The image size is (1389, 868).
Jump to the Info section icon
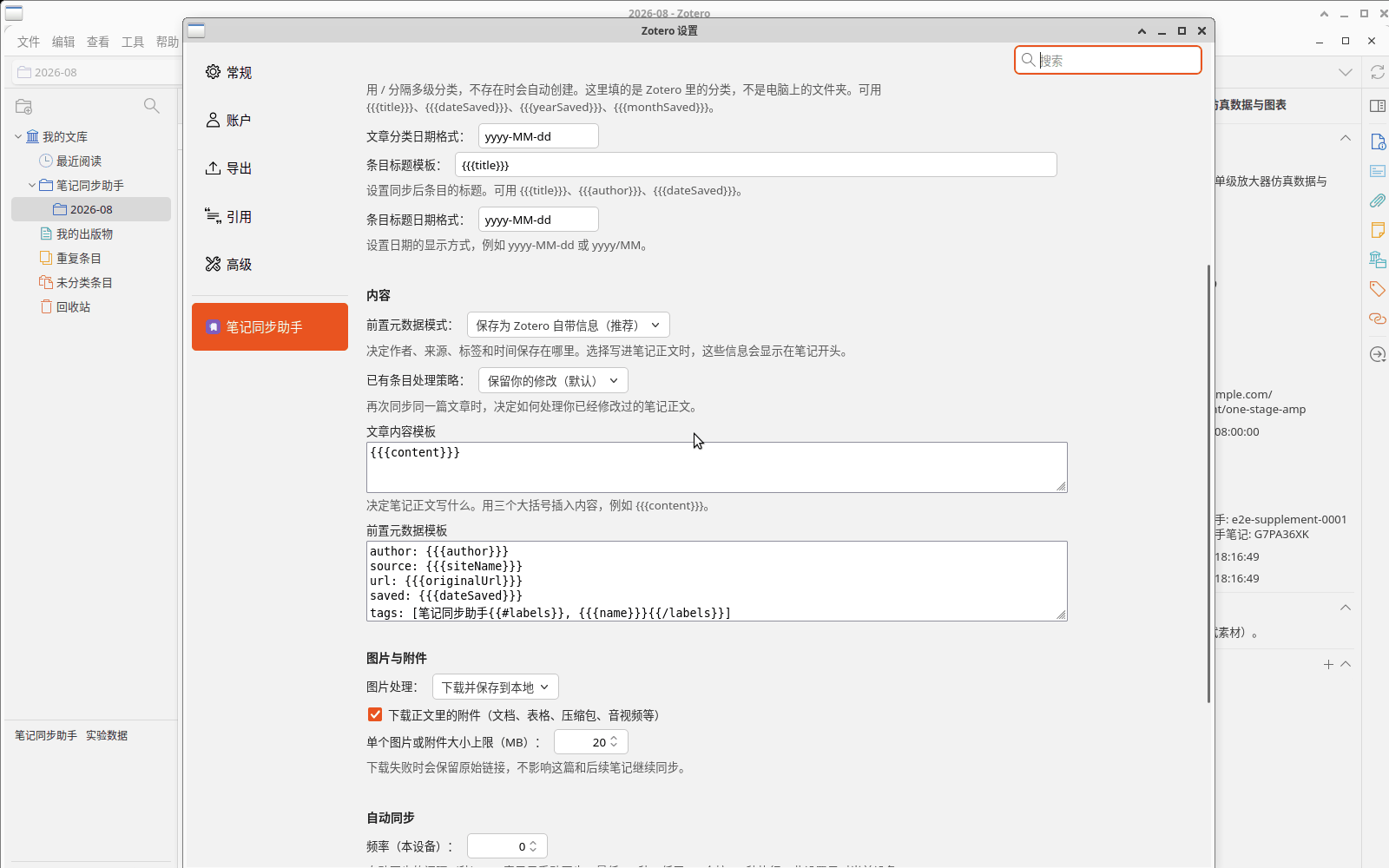click(1378, 141)
